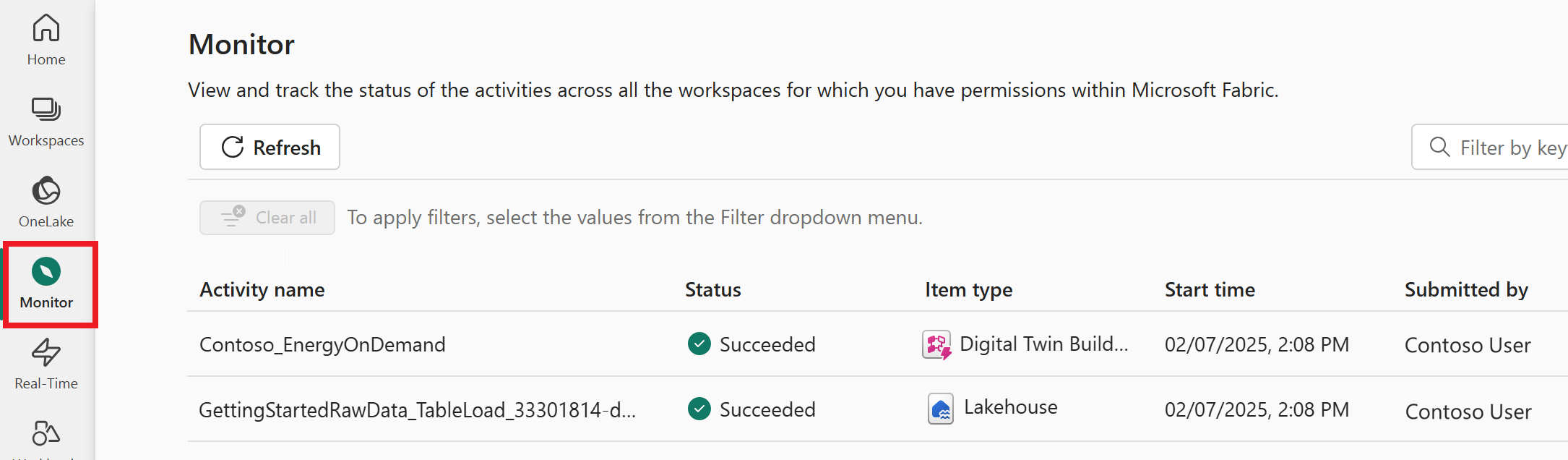Open the Contoso_EnergyOnDemand activity
Screen dimensions: 1568x460
click(322, 344)
